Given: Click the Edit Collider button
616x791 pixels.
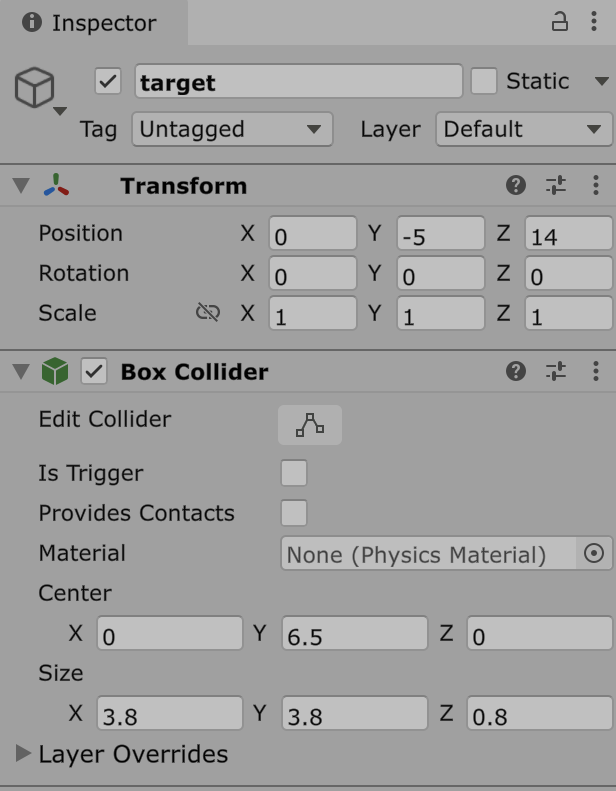Looking at the screenshot, I should [x=310, y=425].
